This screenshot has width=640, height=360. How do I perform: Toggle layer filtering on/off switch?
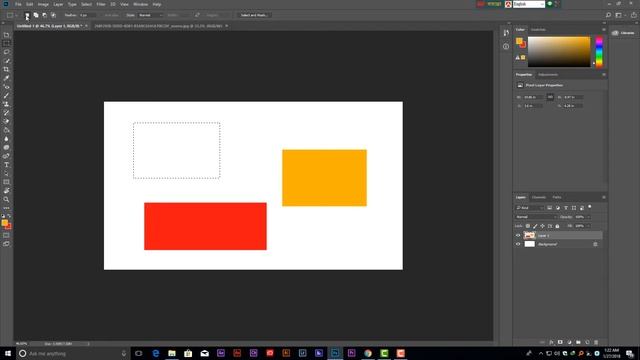click(x=590, y=207)
